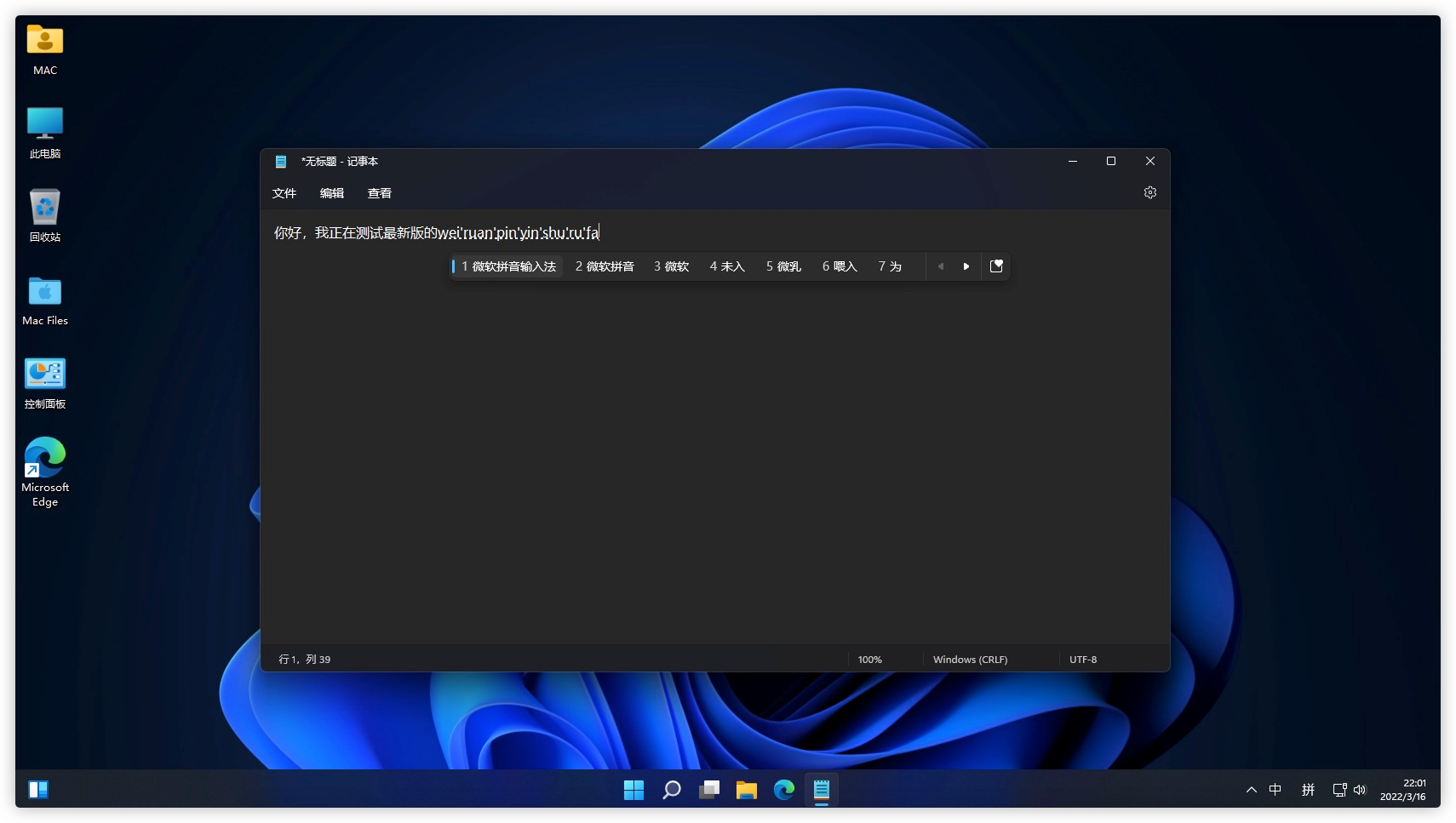
Task: Open Task View icon on taskbar
Action: [709, 790]
